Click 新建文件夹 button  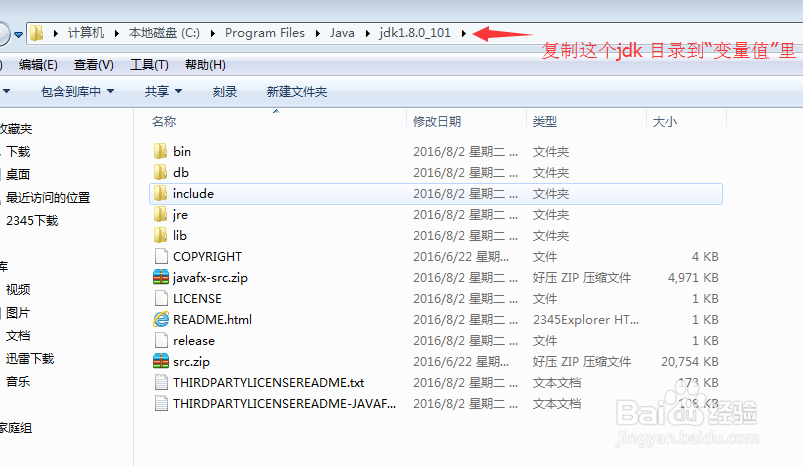click(x=297, y=92)
